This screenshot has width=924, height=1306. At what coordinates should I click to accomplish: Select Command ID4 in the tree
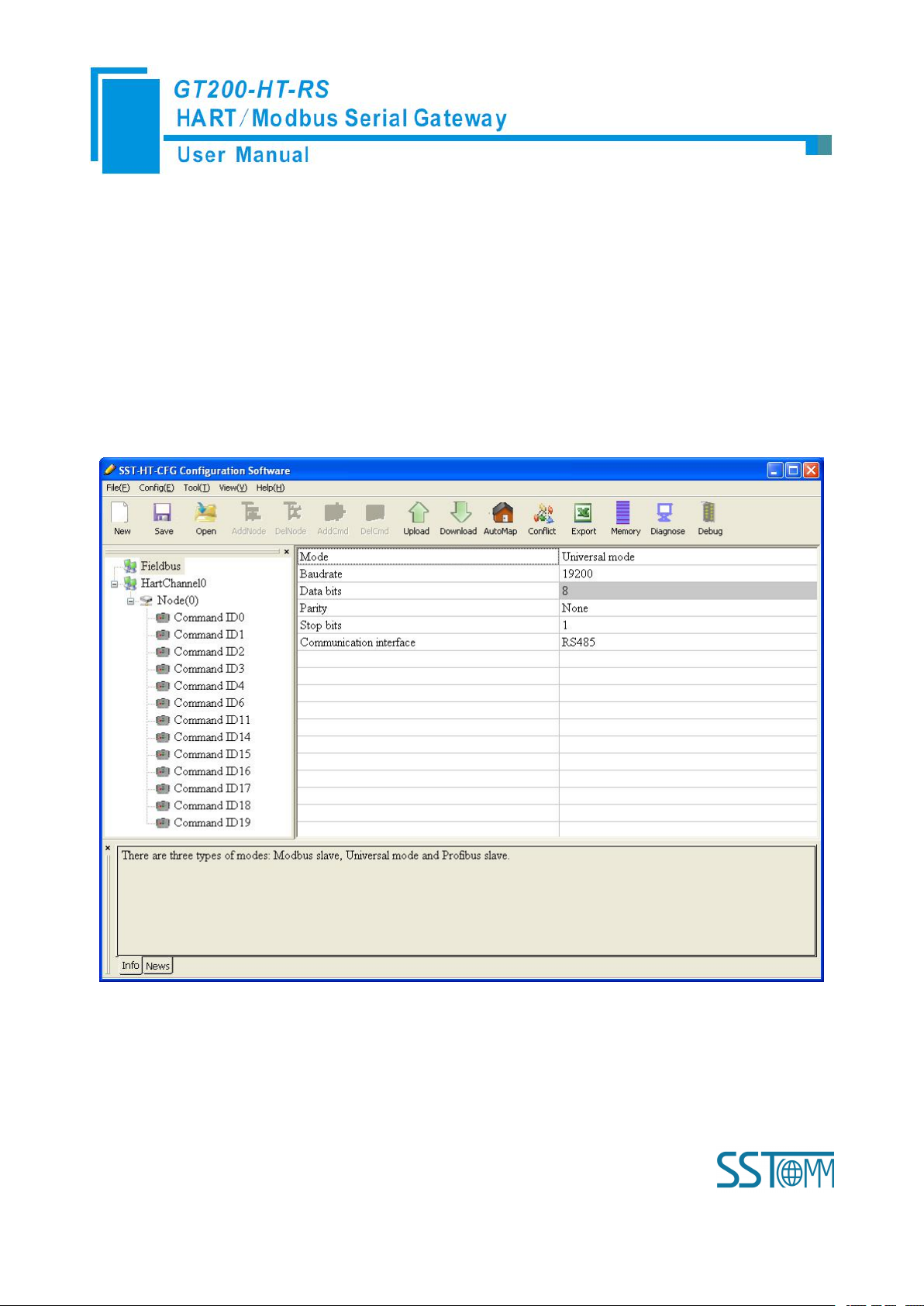click(x=209, y=686)
